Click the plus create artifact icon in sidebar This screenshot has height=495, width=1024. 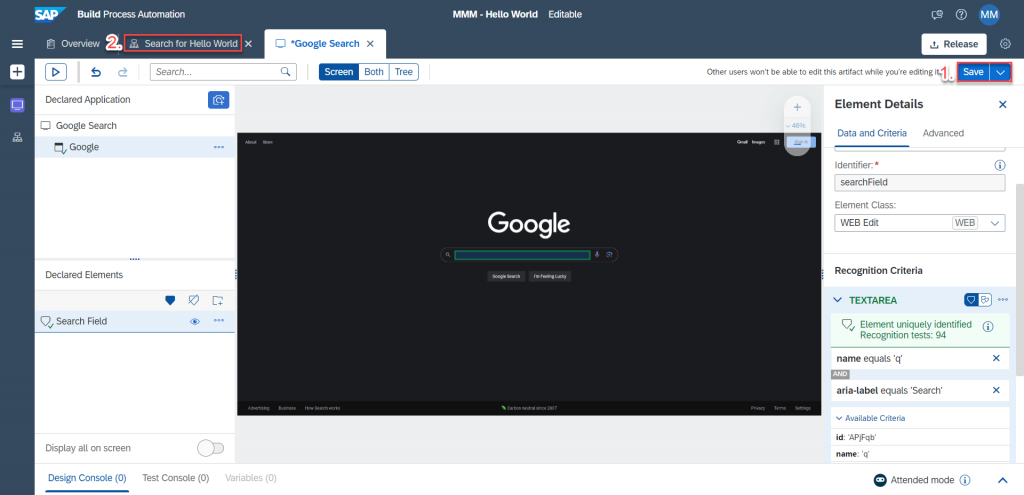(x=17, y=72)
